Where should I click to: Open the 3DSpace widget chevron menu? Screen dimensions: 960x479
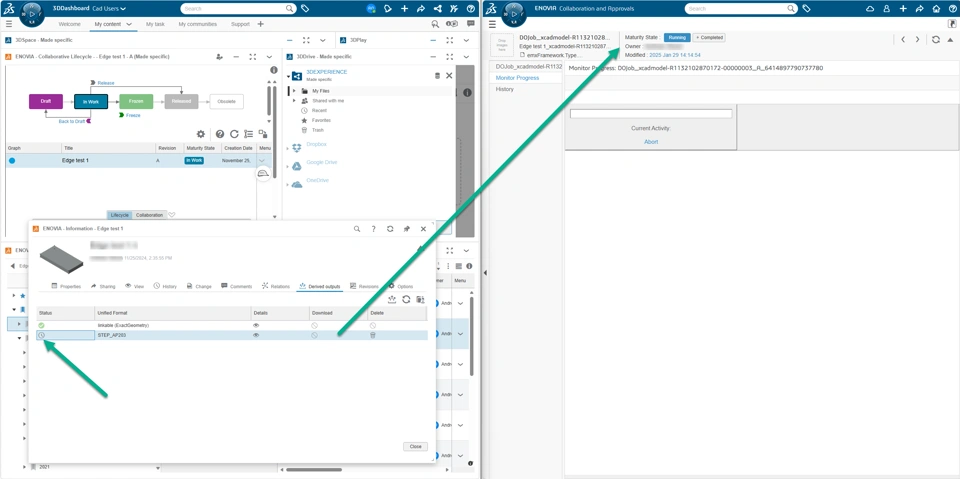322,40
